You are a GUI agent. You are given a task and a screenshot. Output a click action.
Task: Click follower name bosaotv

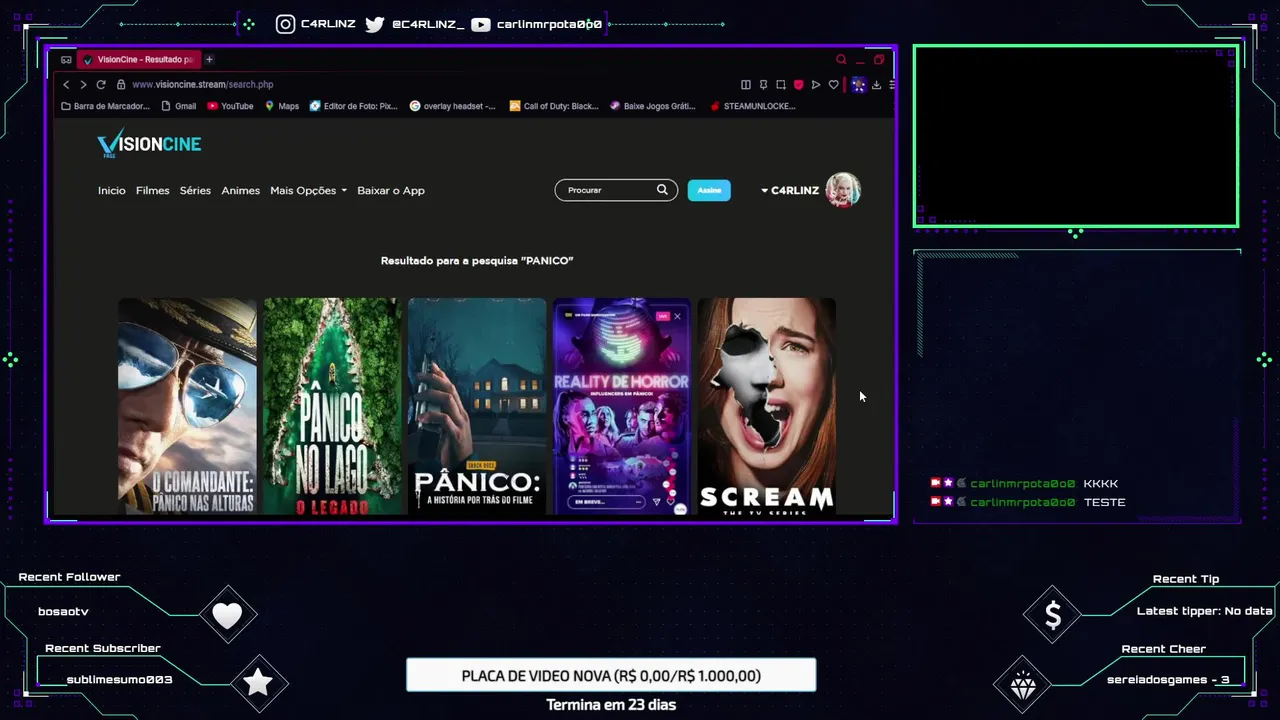(63, 611)
